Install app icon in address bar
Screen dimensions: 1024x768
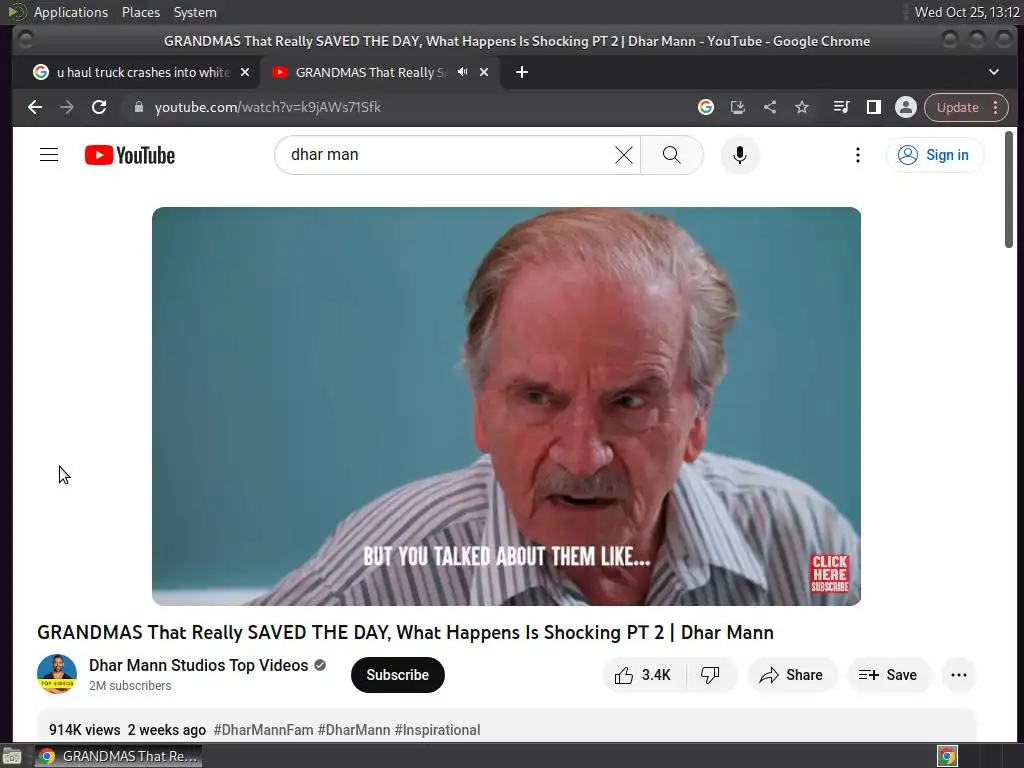pos(738,107)
